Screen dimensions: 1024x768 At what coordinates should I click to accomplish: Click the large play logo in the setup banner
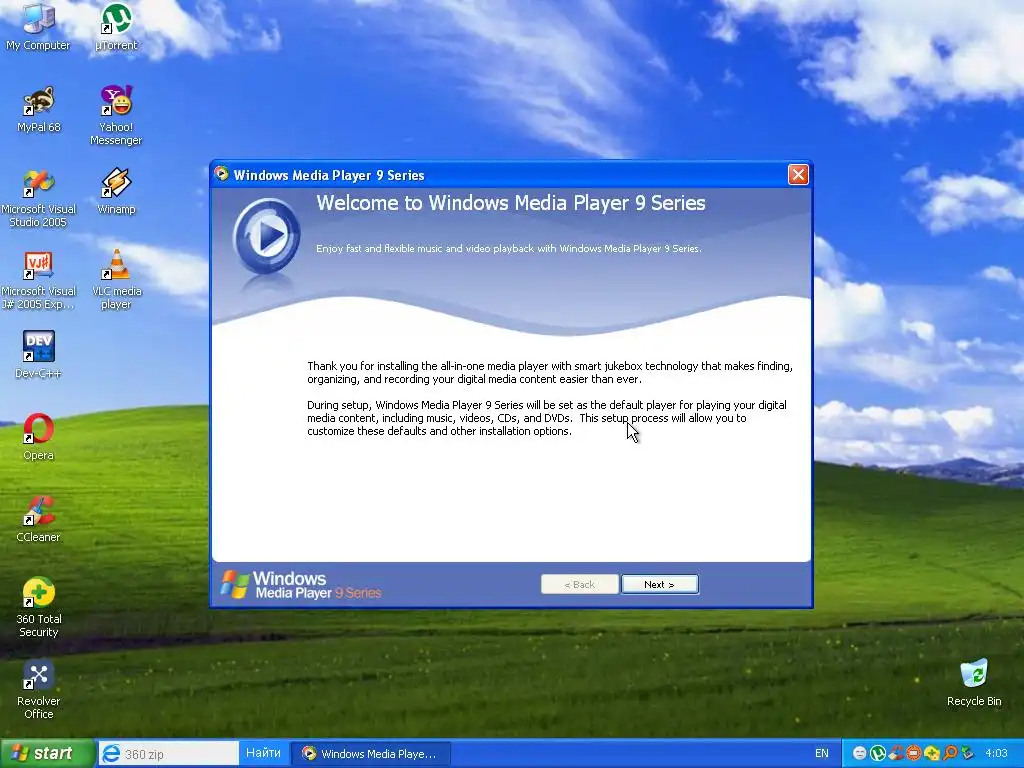[x=266, y=236]
